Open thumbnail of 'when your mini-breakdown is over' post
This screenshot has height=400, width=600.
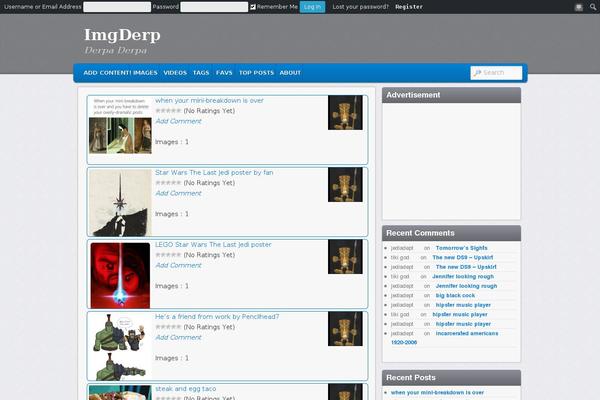click(120, 125)
